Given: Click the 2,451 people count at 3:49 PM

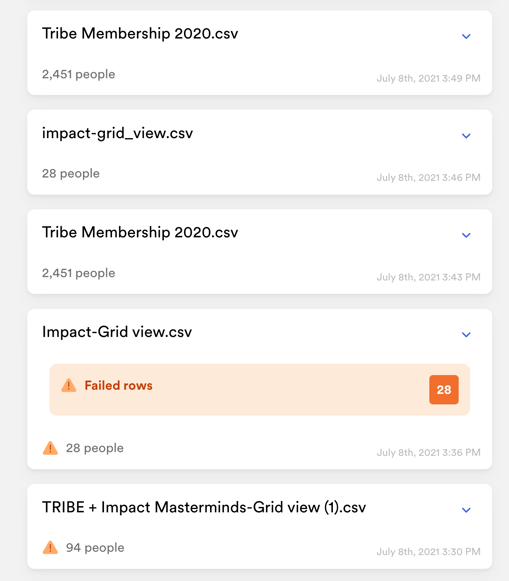Looking at the screenshot, I should click(x=79, y=74).
